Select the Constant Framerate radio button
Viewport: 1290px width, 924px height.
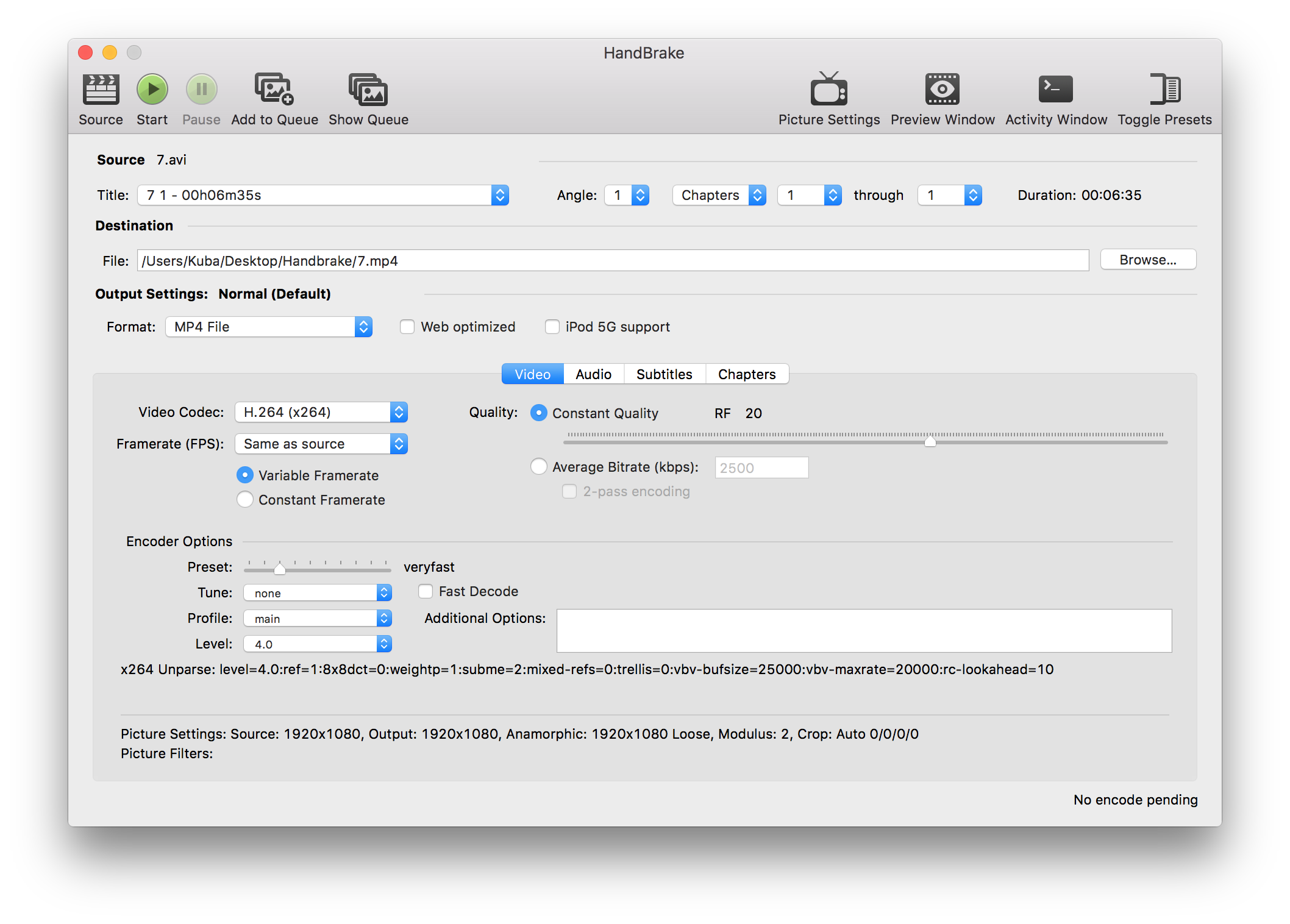pos(245,500)
